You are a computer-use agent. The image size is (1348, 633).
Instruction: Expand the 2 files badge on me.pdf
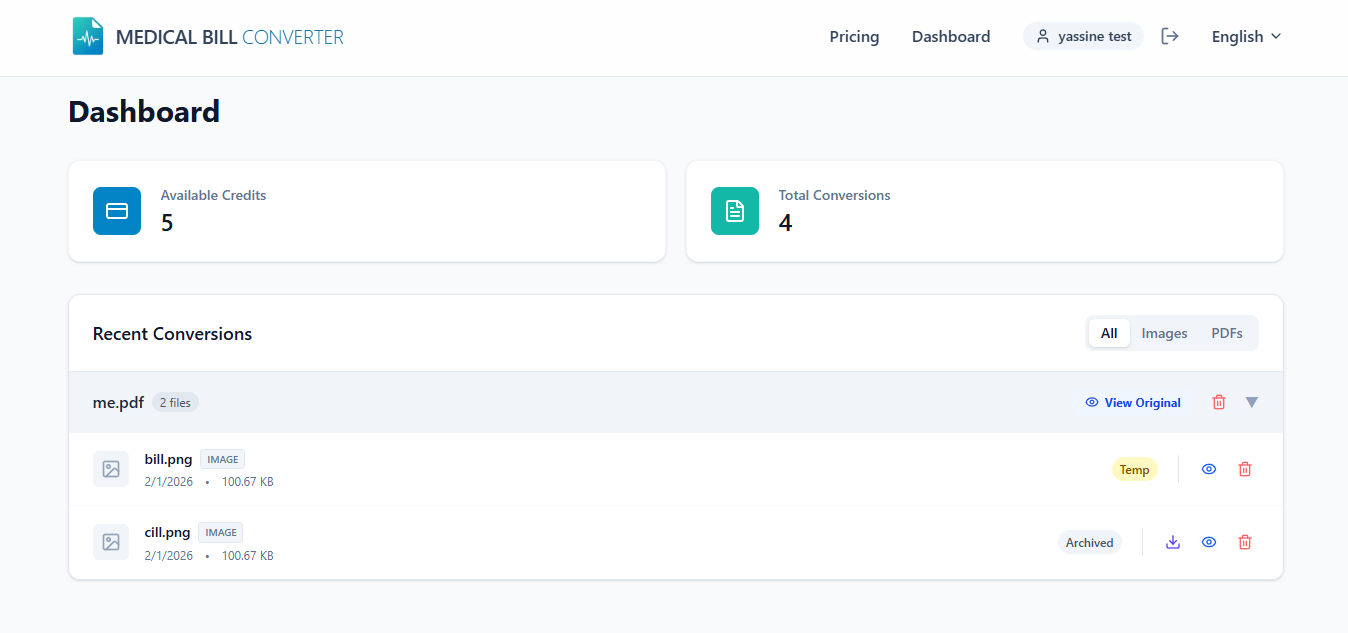pyautogui.click(x=175, y=402)
